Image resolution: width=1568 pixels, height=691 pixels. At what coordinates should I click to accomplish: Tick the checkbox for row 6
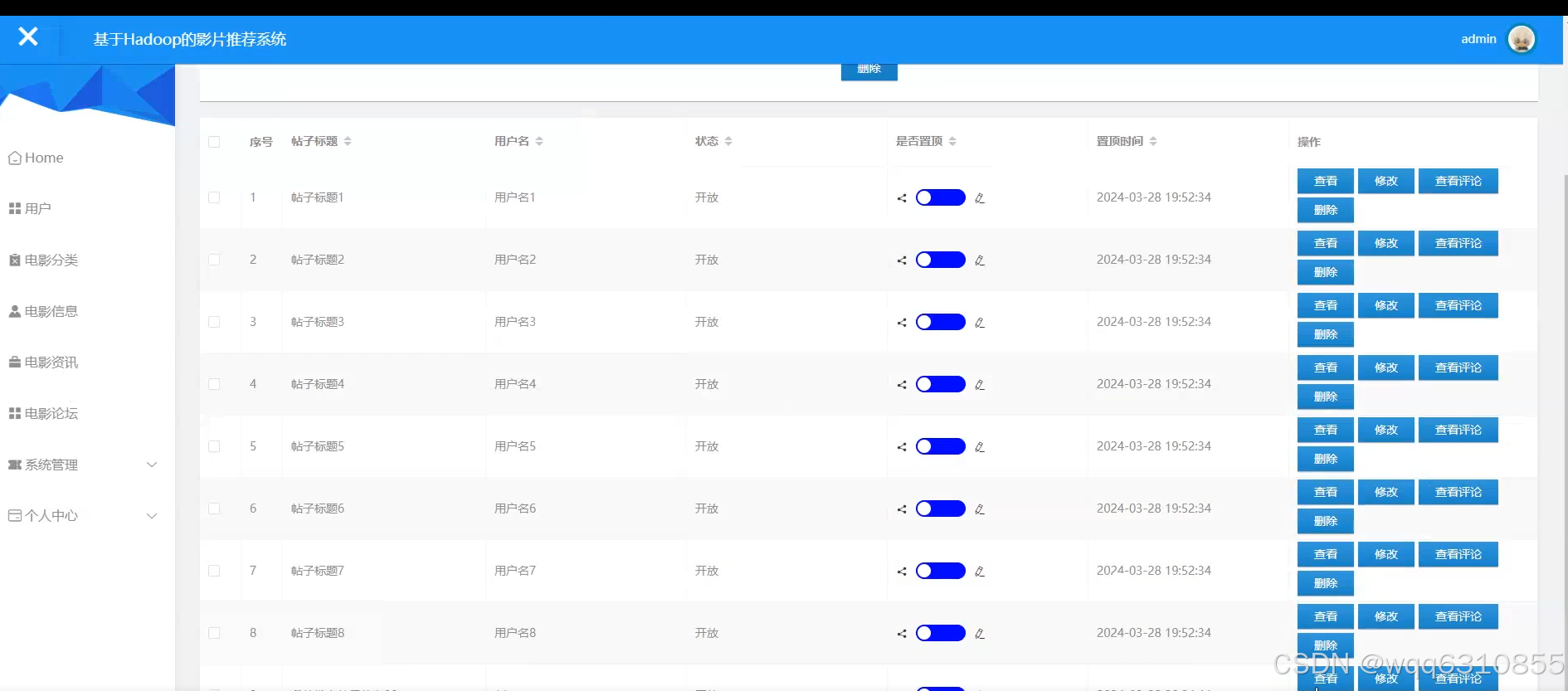(x=214, y=509)
